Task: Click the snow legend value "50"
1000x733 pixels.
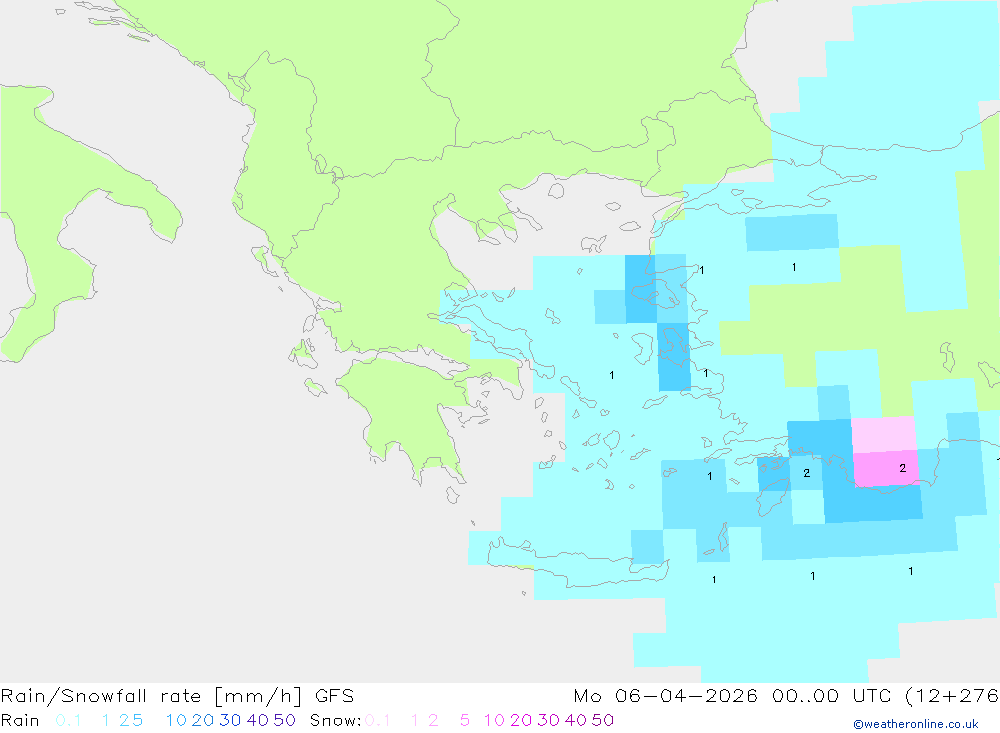Action: click(603, 720)
